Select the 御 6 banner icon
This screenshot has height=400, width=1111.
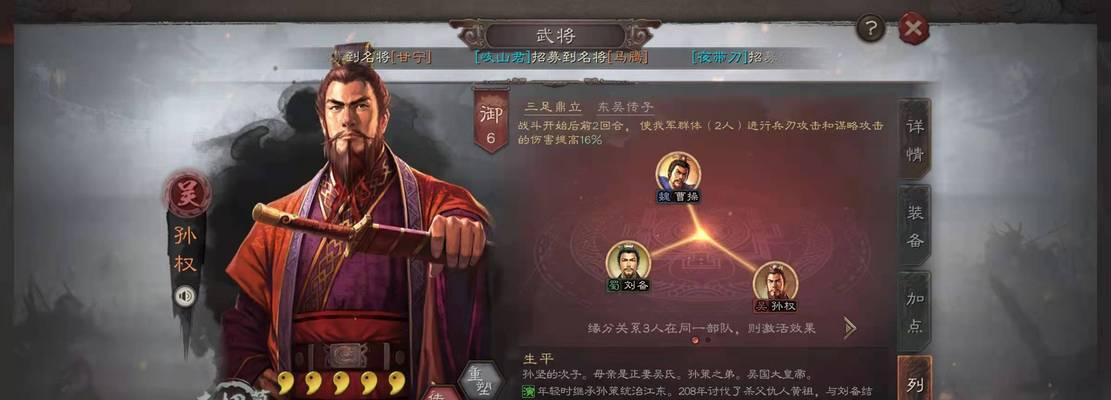tap(491, 118)
